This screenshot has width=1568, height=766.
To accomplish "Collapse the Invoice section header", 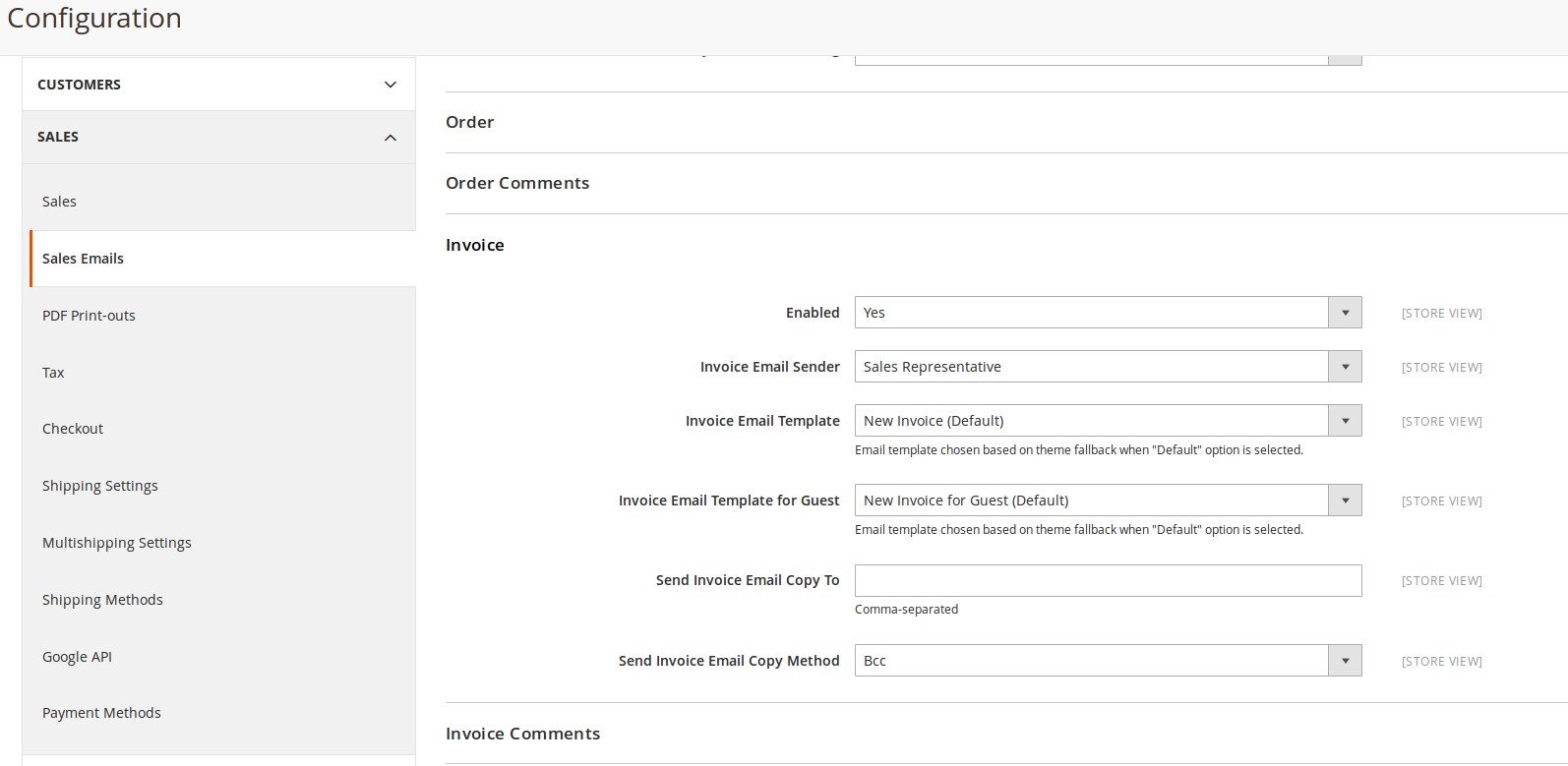I will [475, 245].
